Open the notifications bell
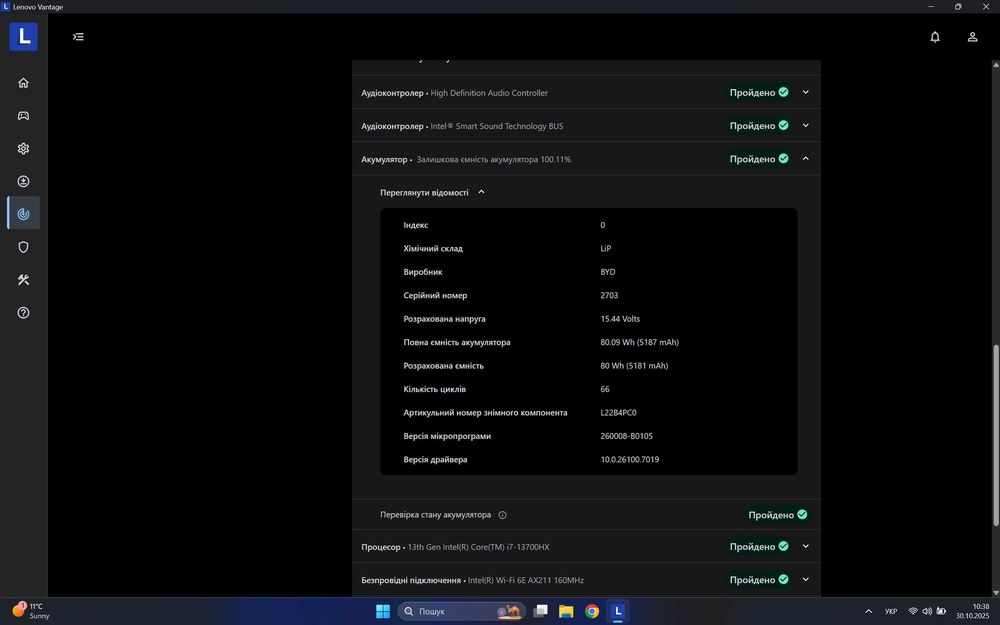The width and height of the screenshot is (1000, 625). 935,37
